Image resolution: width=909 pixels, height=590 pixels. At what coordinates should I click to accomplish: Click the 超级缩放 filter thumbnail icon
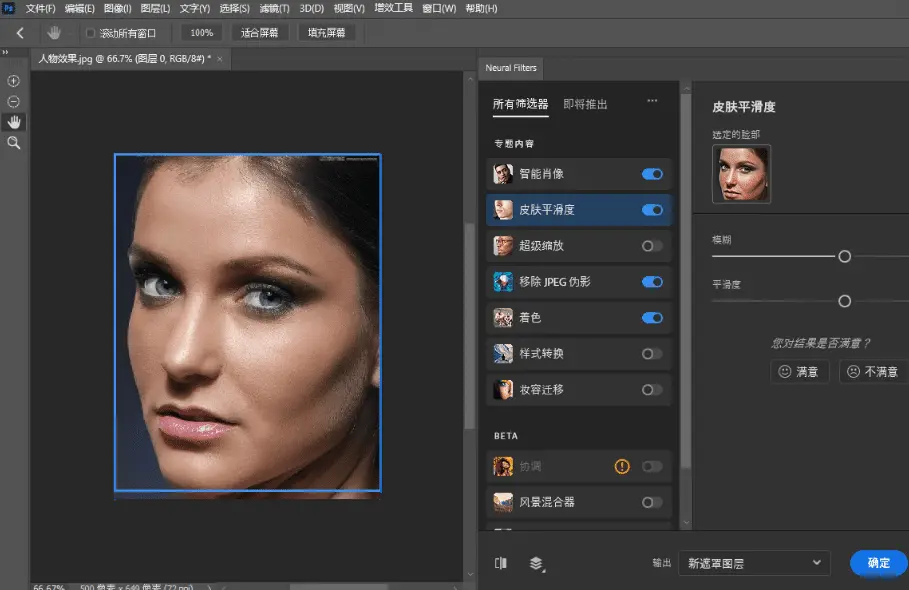[503, 246]
